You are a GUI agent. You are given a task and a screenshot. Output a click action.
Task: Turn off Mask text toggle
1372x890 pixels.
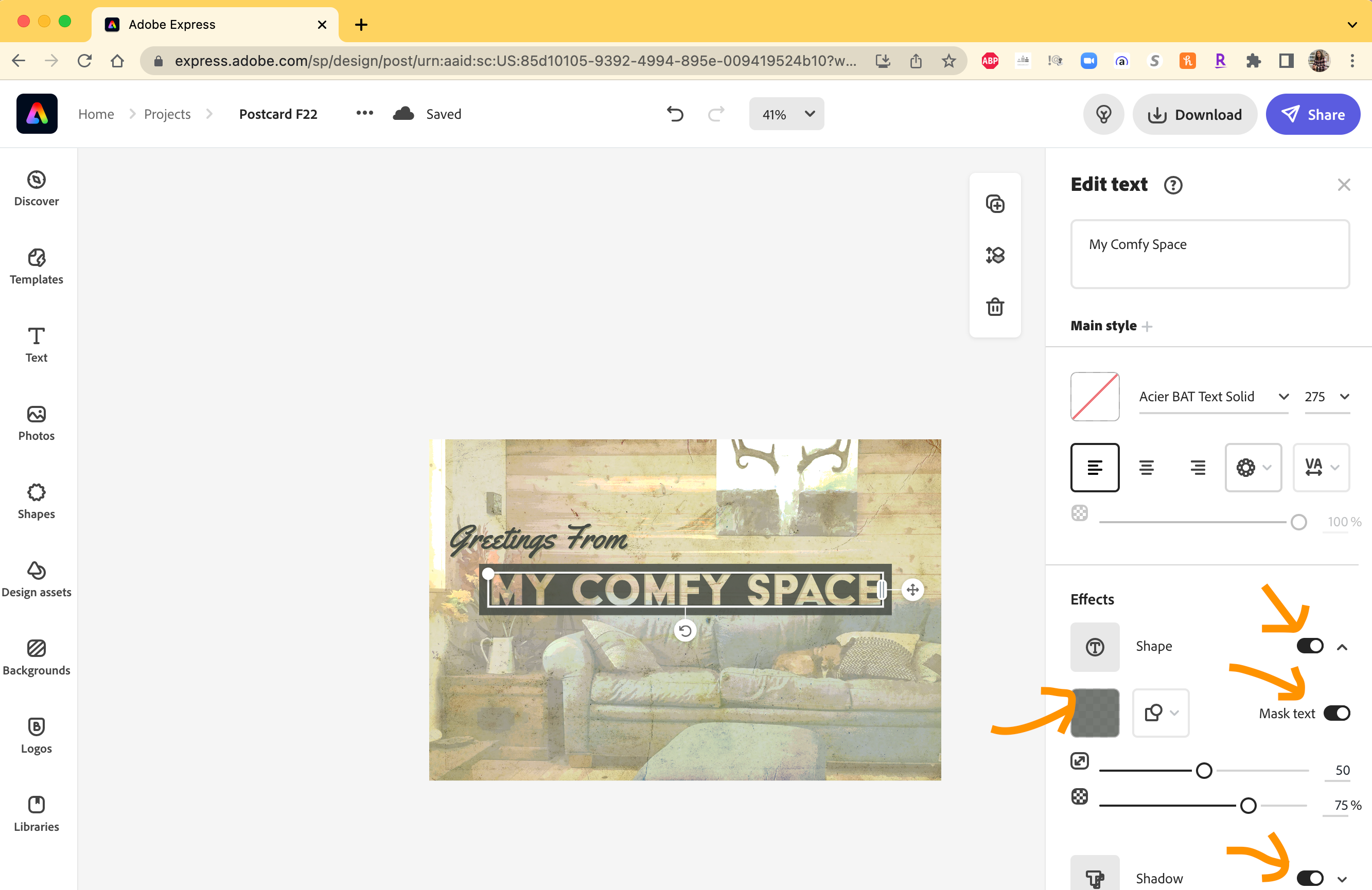point(1336,713)
